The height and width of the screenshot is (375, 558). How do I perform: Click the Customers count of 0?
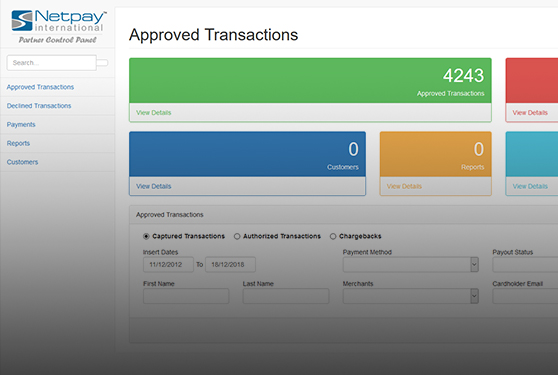point(353,149)
